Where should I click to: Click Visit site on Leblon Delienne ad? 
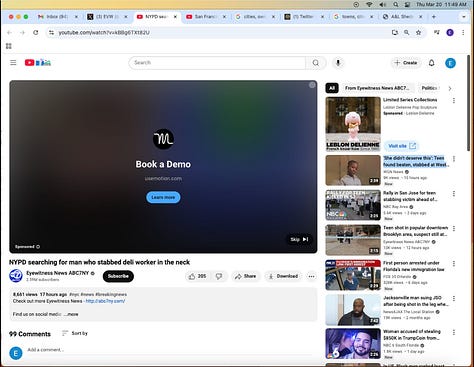click(402, 146)
